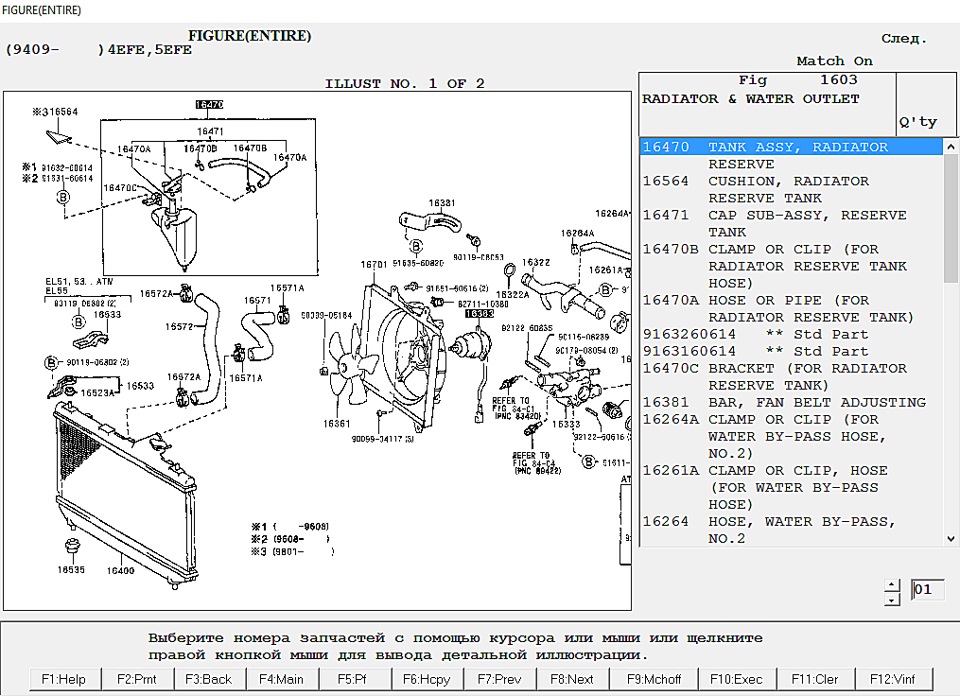This screenshot has height=696, width=960.
Task: Clear with the F11:Cler button
Action: 815,679
